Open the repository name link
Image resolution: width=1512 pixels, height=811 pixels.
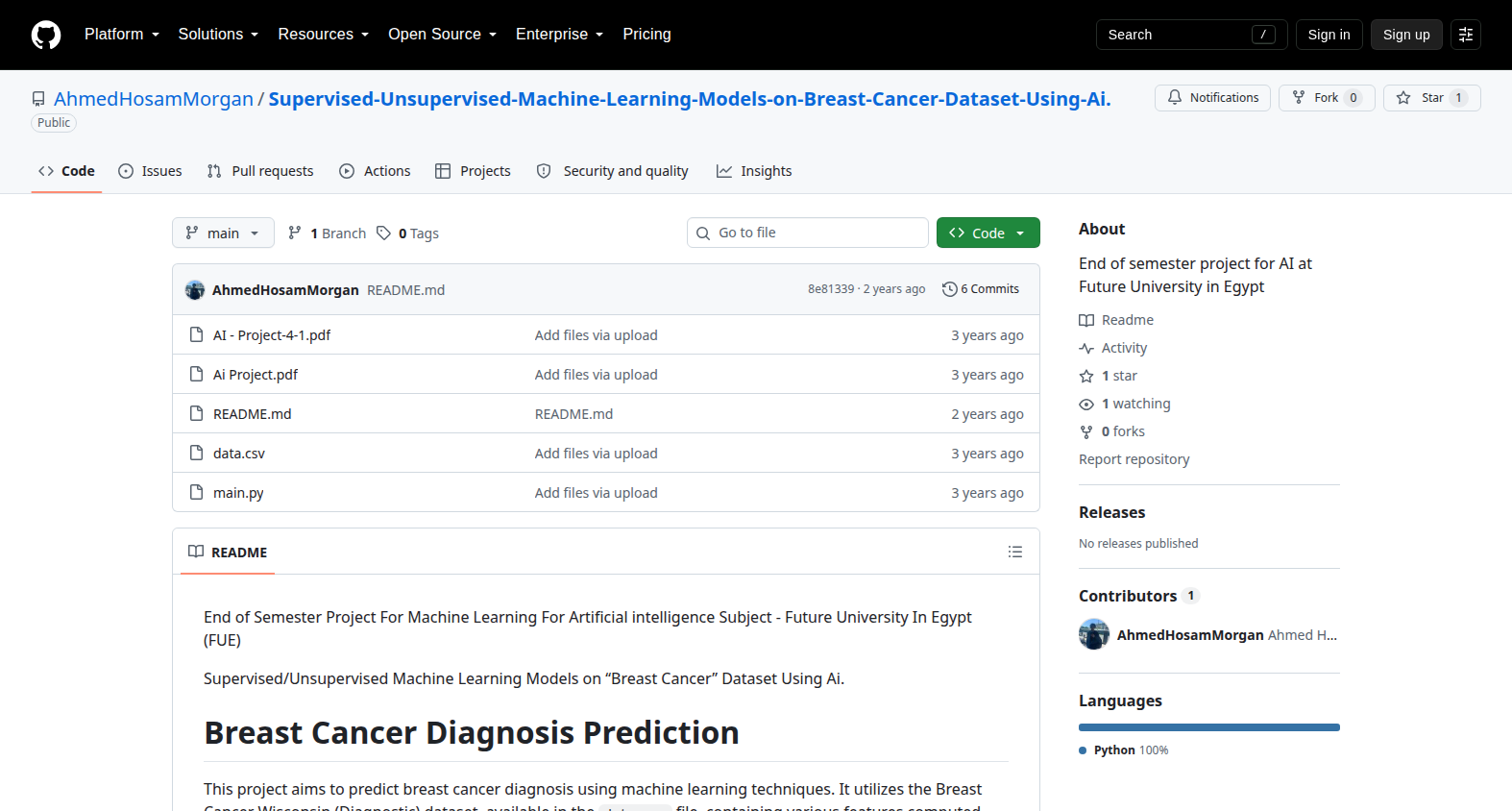[x=690, y=99]
